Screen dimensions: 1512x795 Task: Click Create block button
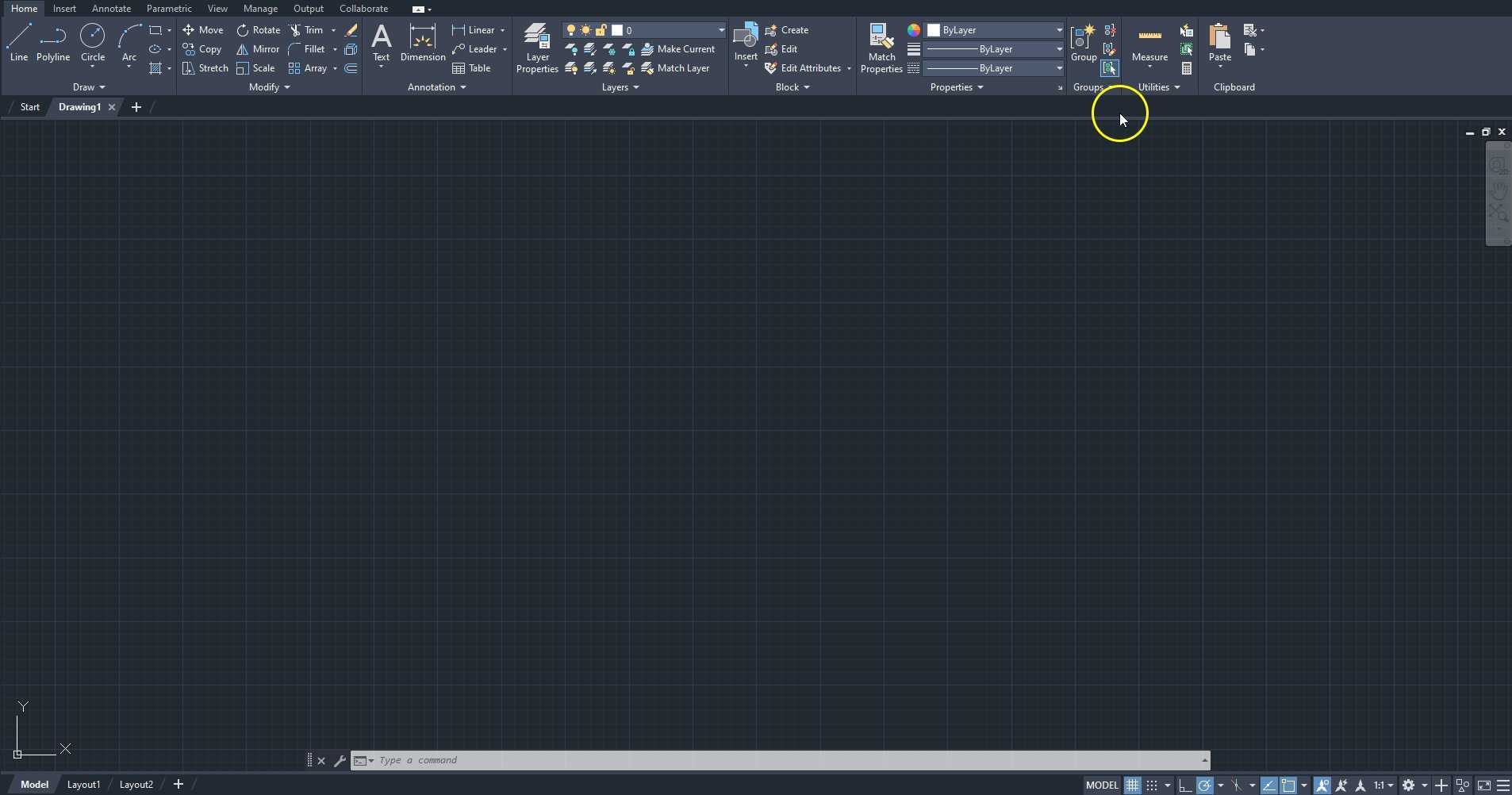click(787, 30)
